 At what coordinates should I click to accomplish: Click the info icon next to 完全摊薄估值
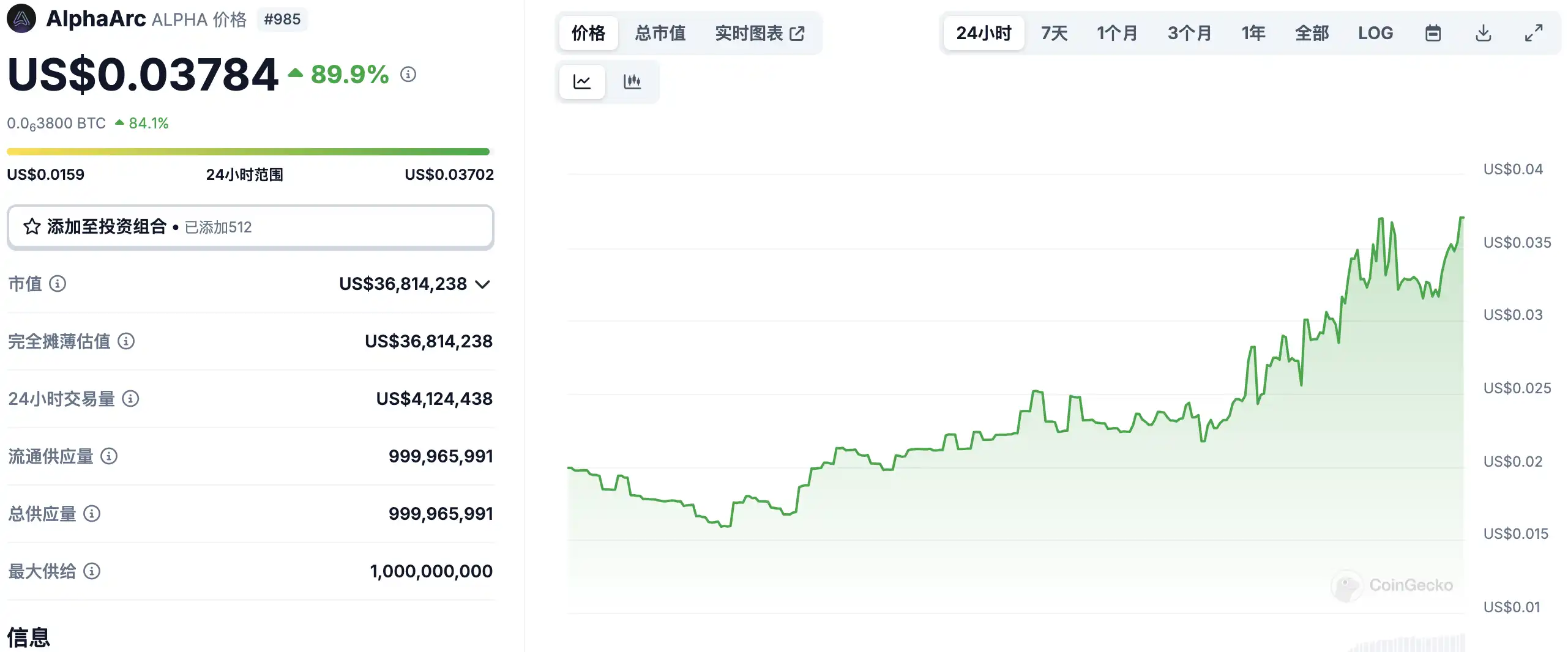126,341
